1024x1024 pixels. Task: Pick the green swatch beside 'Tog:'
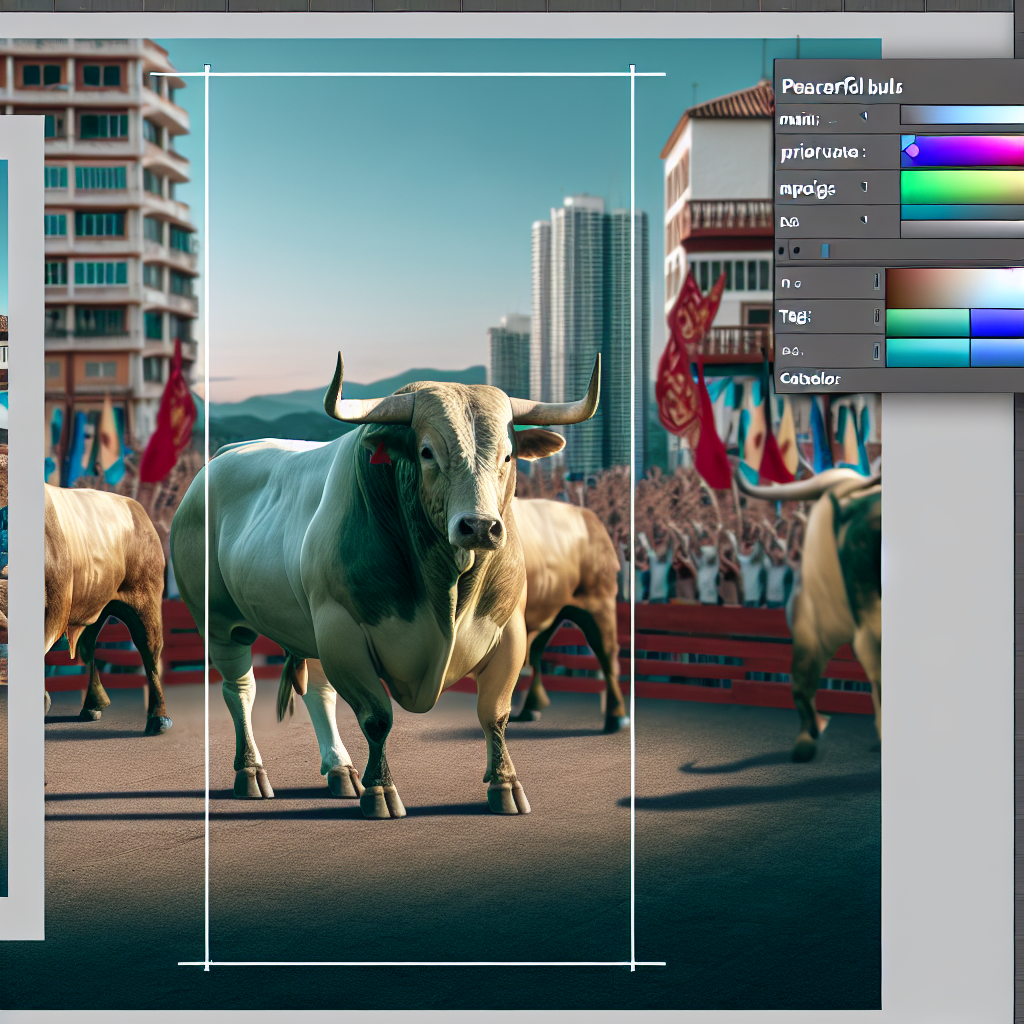pyautogui.click(x=927, y=322)
